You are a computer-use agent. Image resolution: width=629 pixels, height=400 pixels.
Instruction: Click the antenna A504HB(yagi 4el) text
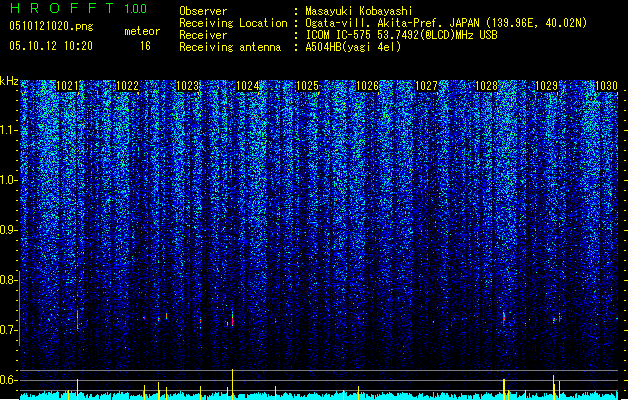tap(353, 47)
